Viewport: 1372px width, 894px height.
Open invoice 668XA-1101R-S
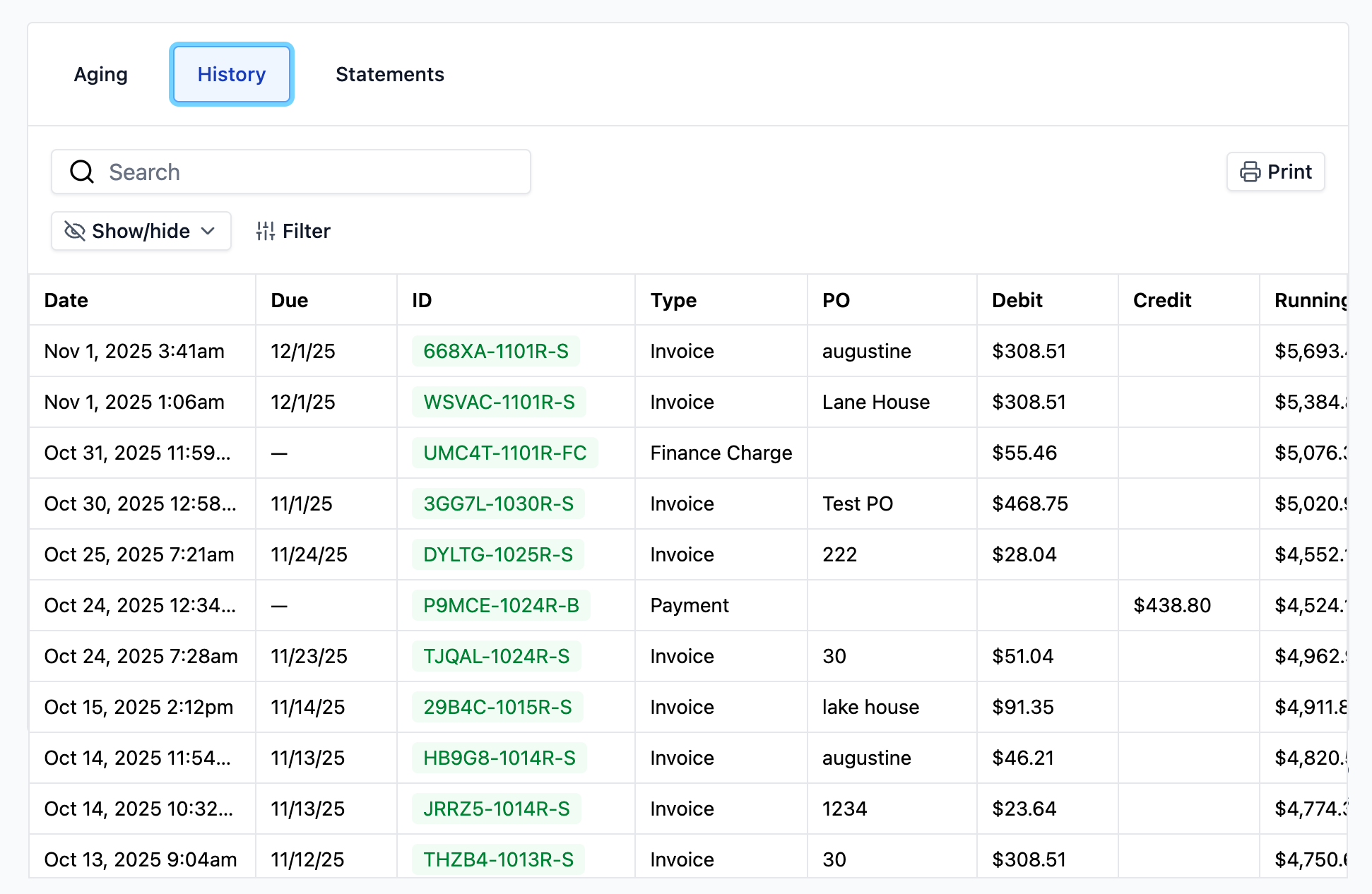tap(495, 351)
